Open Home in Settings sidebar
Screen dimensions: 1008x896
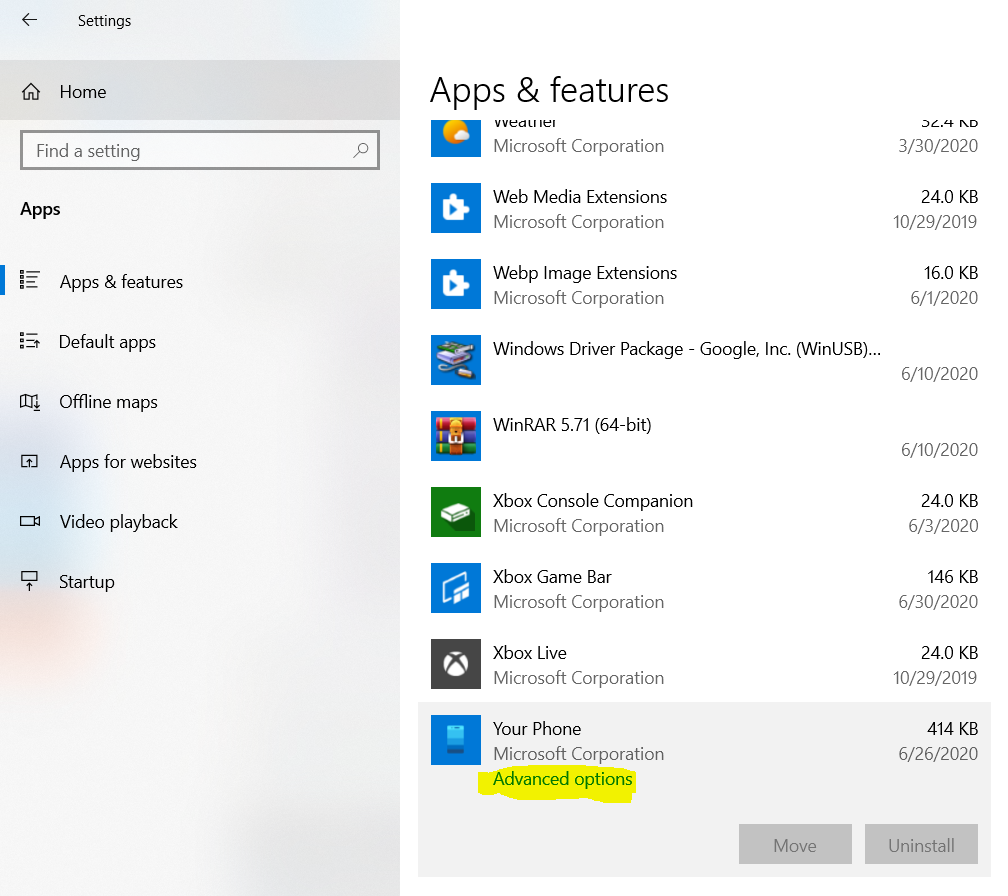(x=200, y=91)
